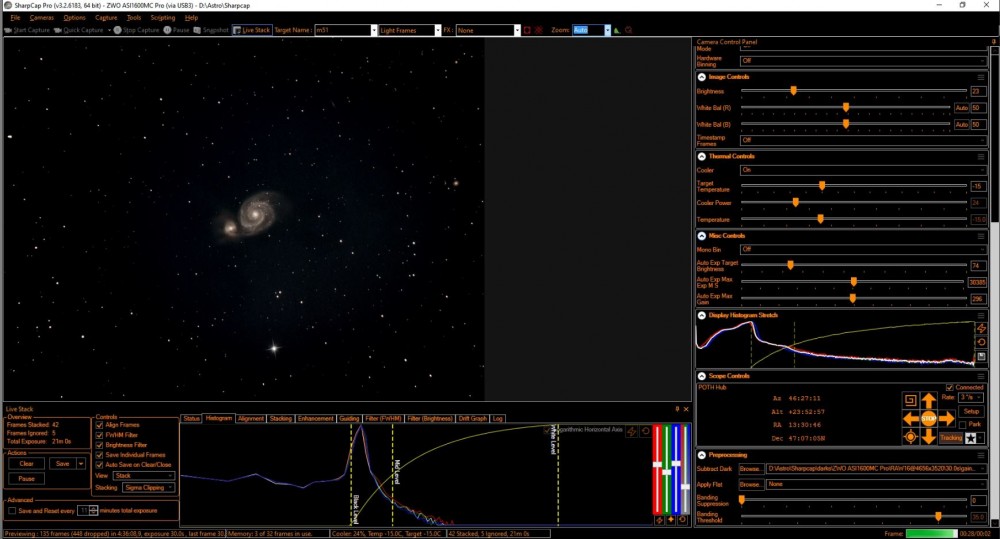Click the green image histogram icon near Zoom
Viewport: 1000px width, 539px height.
point(617,30)
